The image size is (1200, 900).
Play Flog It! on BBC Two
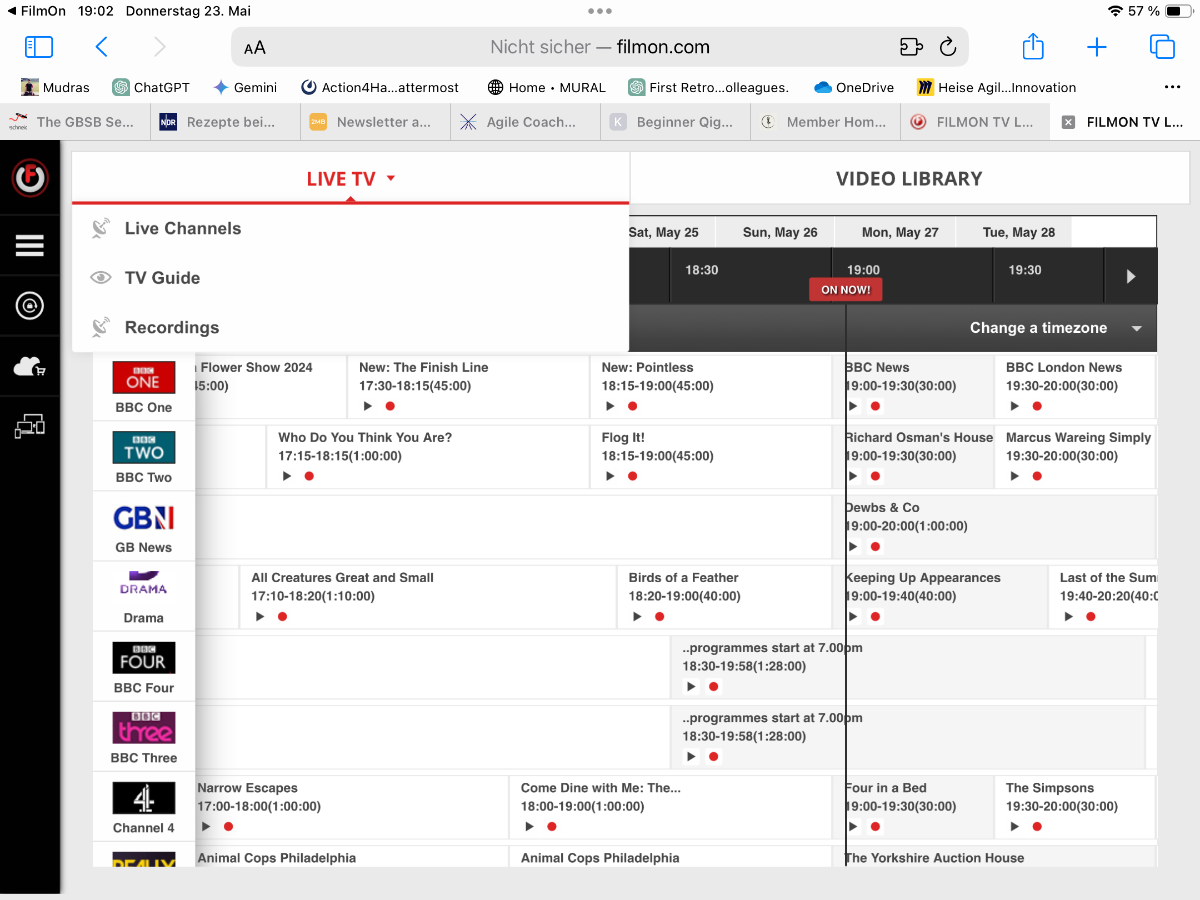coord(610,476)
